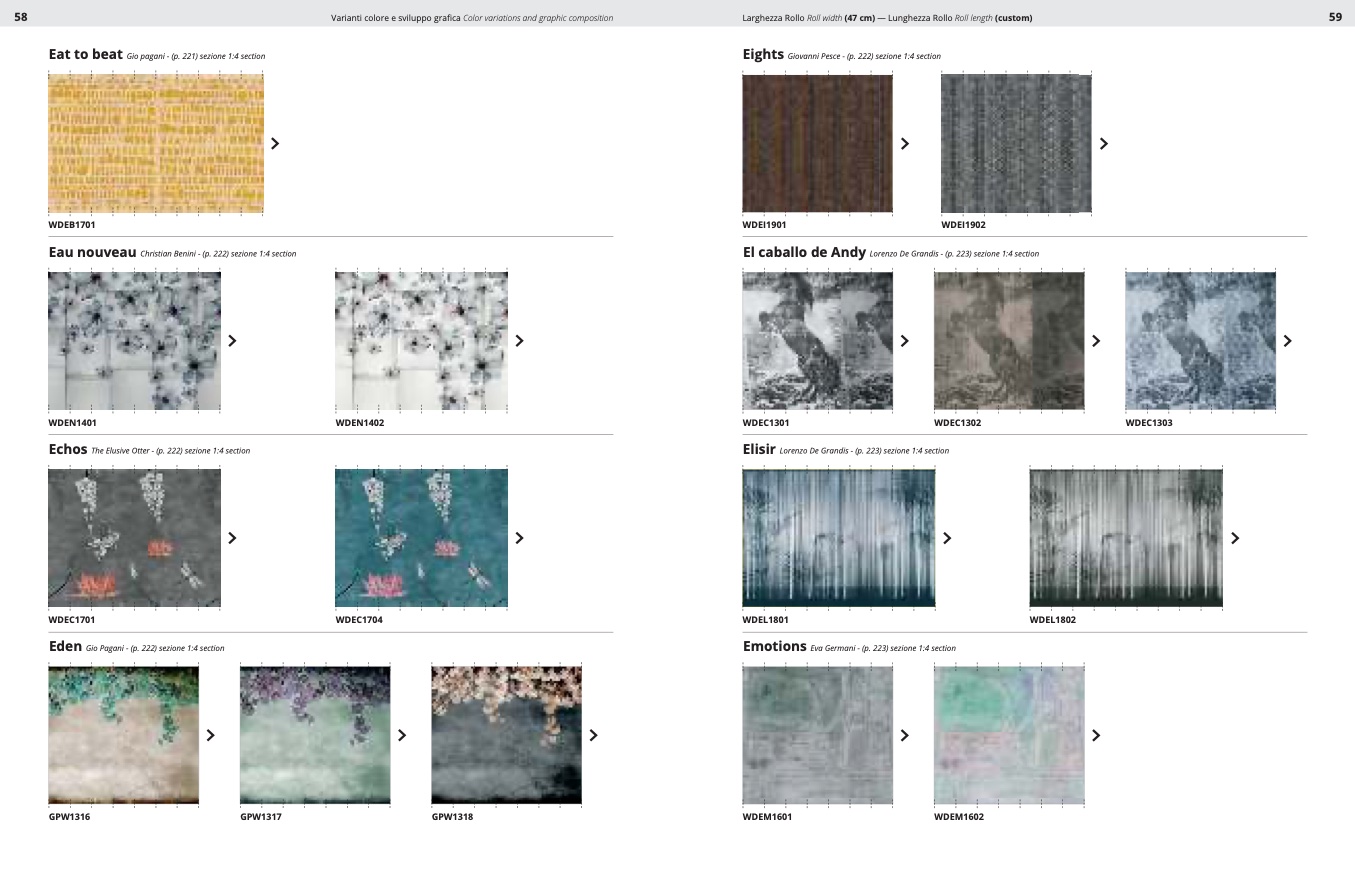1355x878 pixels.
Task: Select the Elisir WDEL1802 grey forest thumbnail
Action: click(x=1126, y=538)
